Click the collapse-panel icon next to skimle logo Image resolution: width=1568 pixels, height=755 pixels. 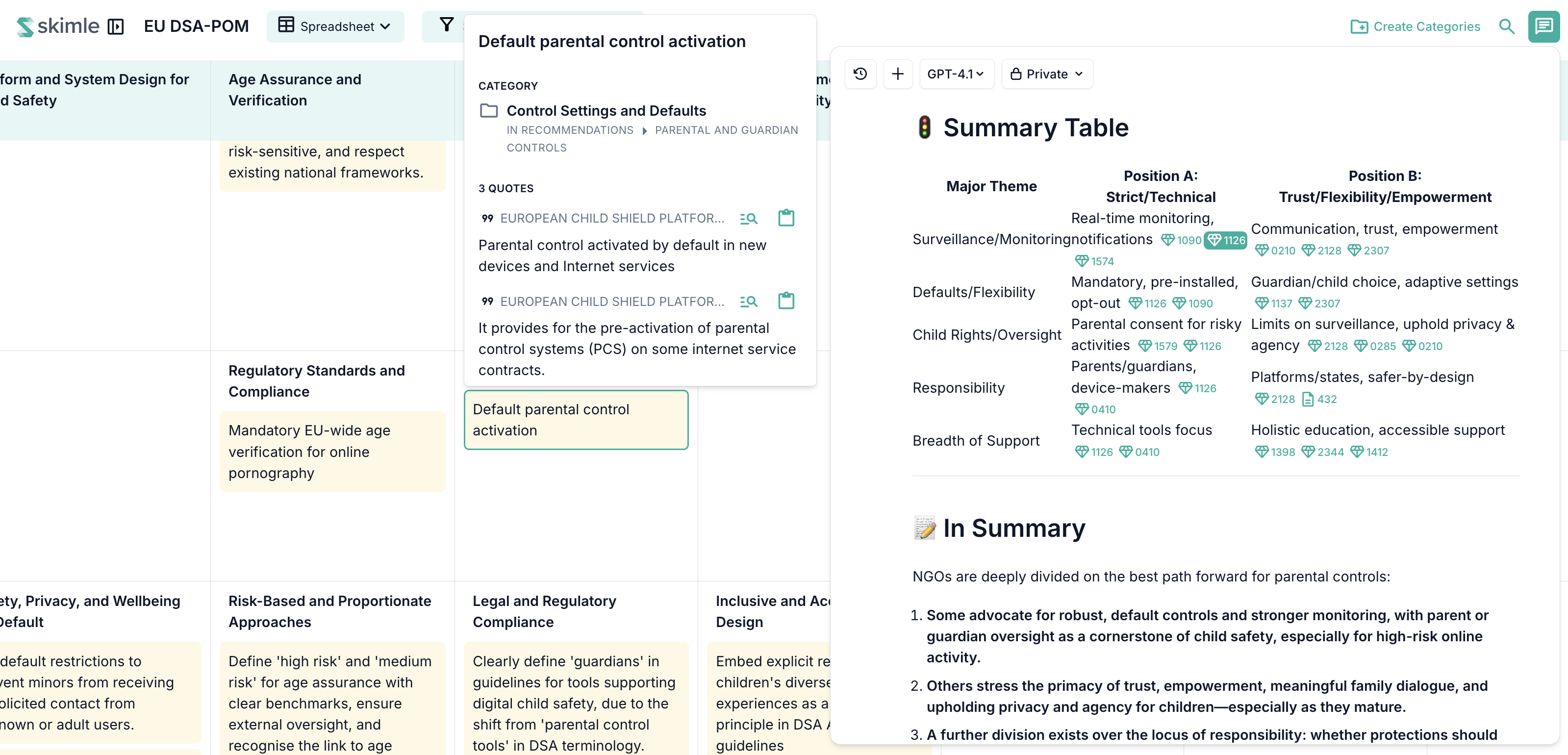tap(116, 27)
